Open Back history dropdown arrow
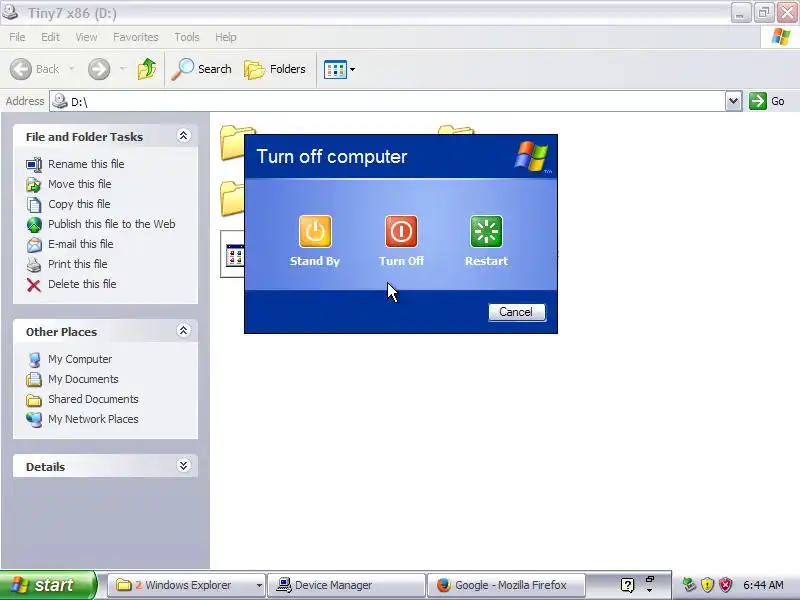800x600 pixels. (x=71, y=68)
